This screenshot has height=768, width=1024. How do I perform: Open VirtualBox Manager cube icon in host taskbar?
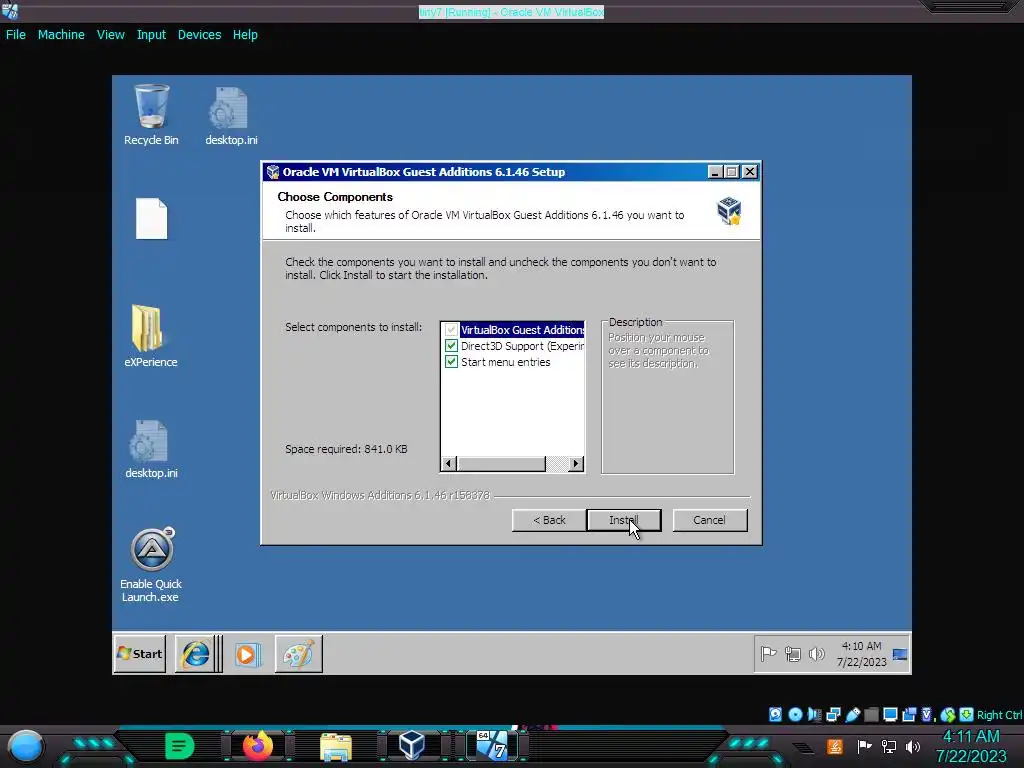coord(412,746)
